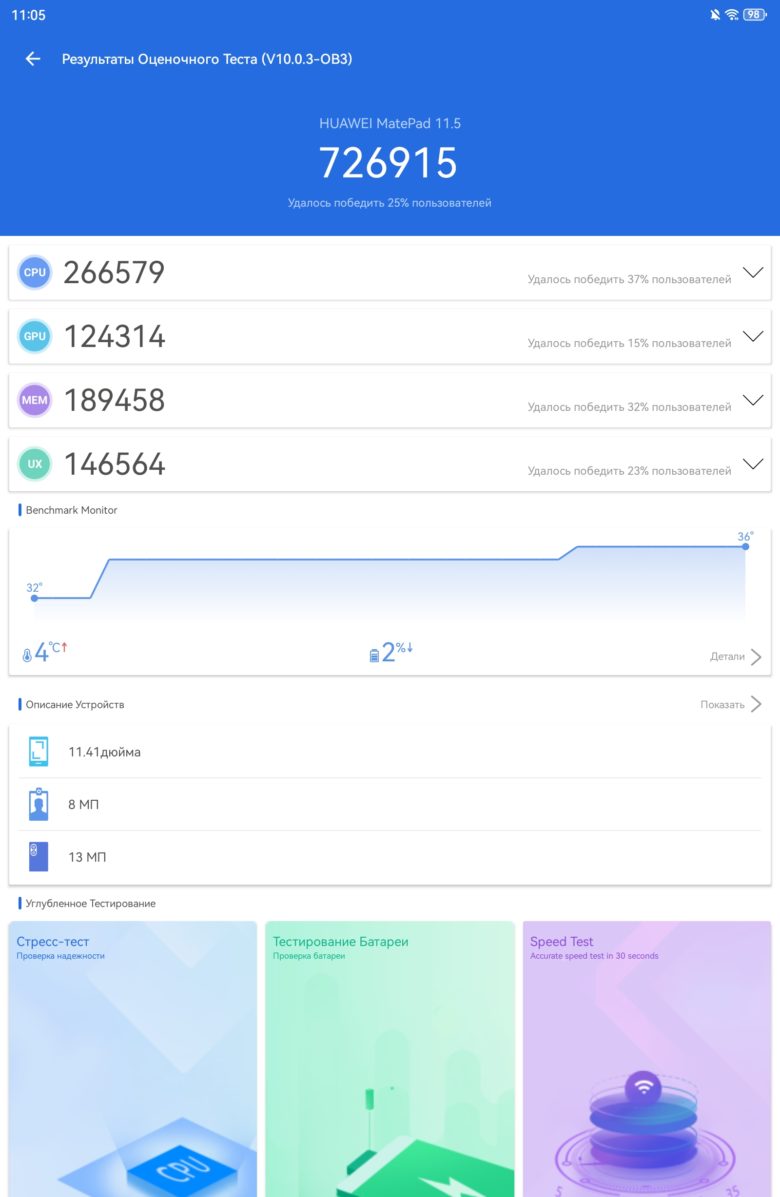This screenshot has height=1197, width=780.
Task: Tap the CPU badge icon
Action: coord(35,273)
